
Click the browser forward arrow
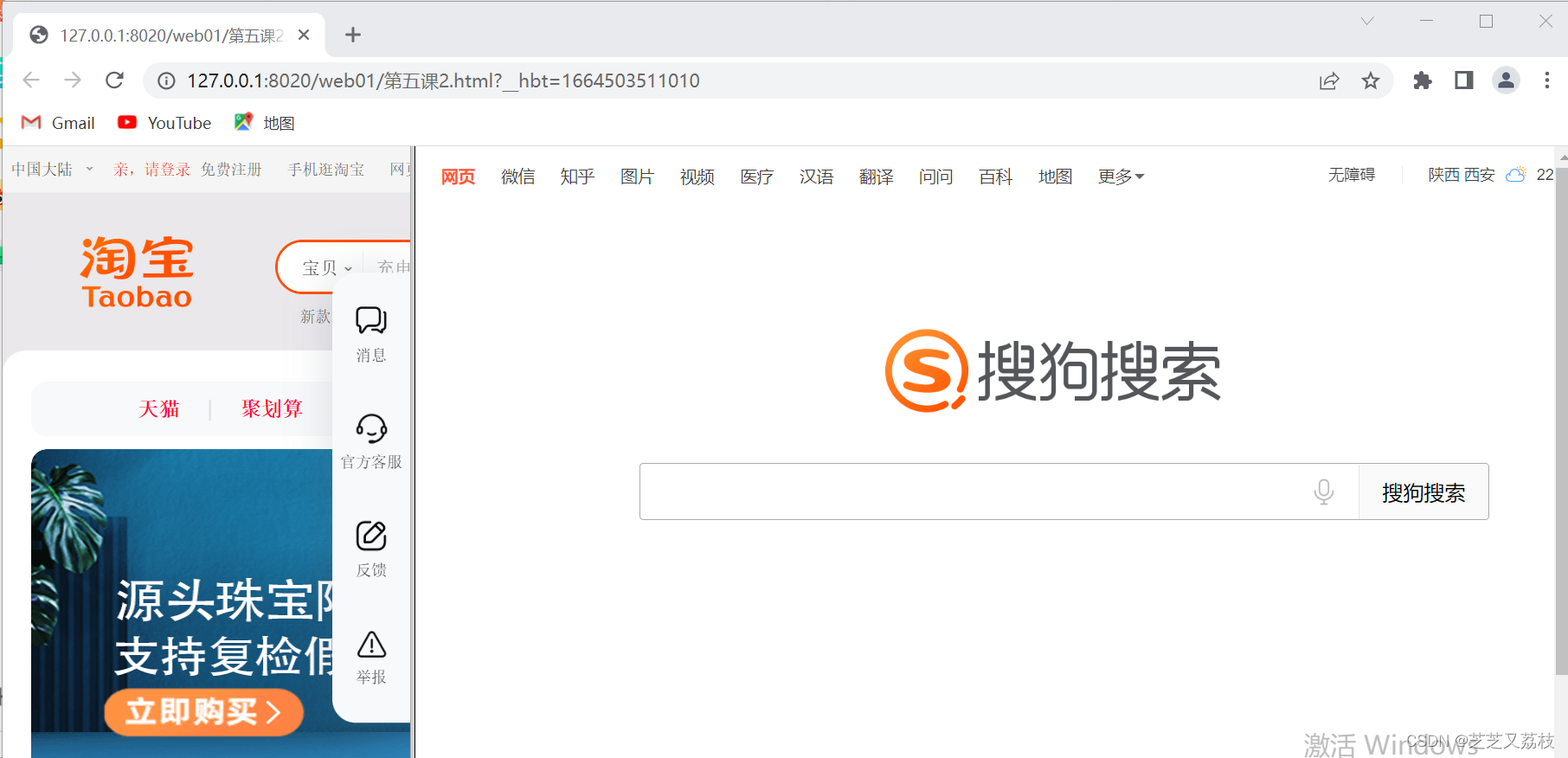click(73, 80)
